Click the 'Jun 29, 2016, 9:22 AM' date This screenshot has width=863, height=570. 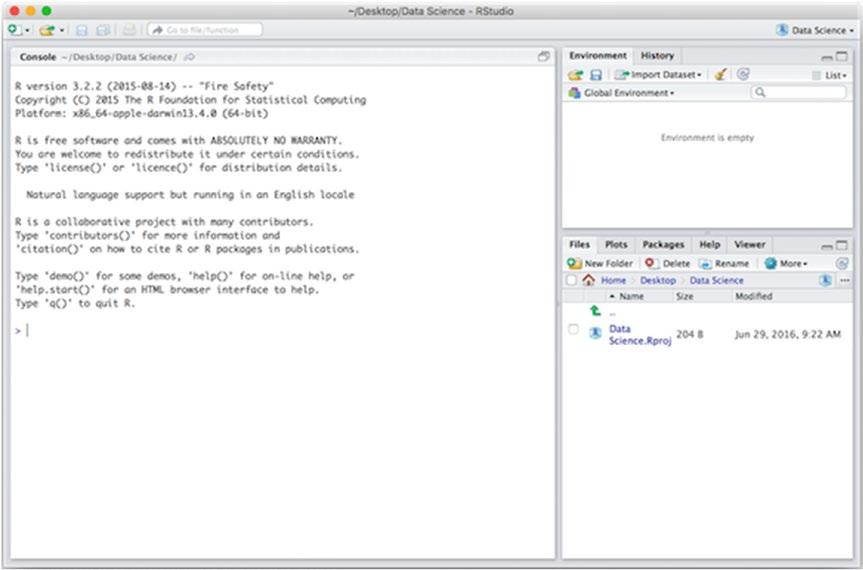[788, 334]
